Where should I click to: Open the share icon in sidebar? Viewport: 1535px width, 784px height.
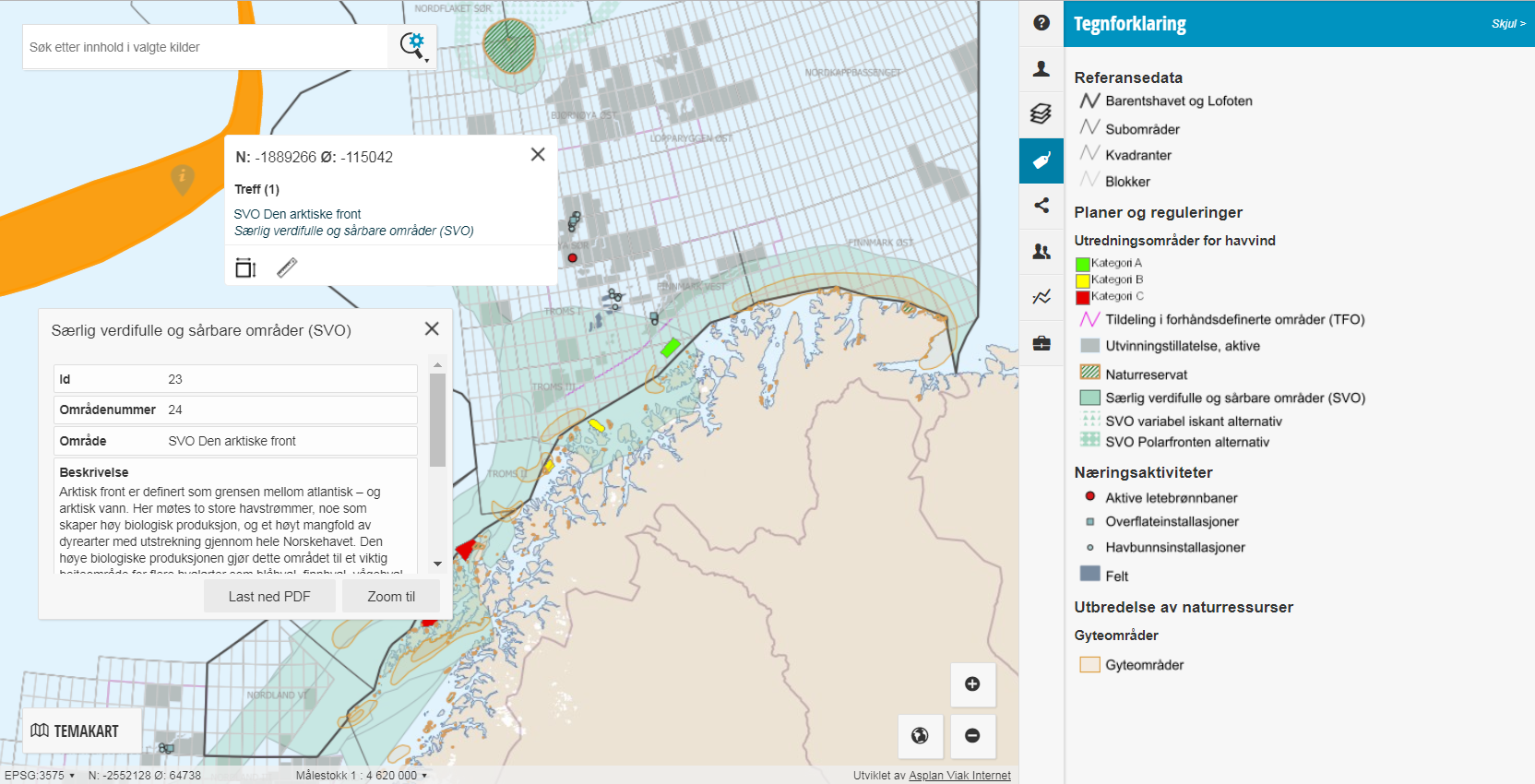point(1041,206)
